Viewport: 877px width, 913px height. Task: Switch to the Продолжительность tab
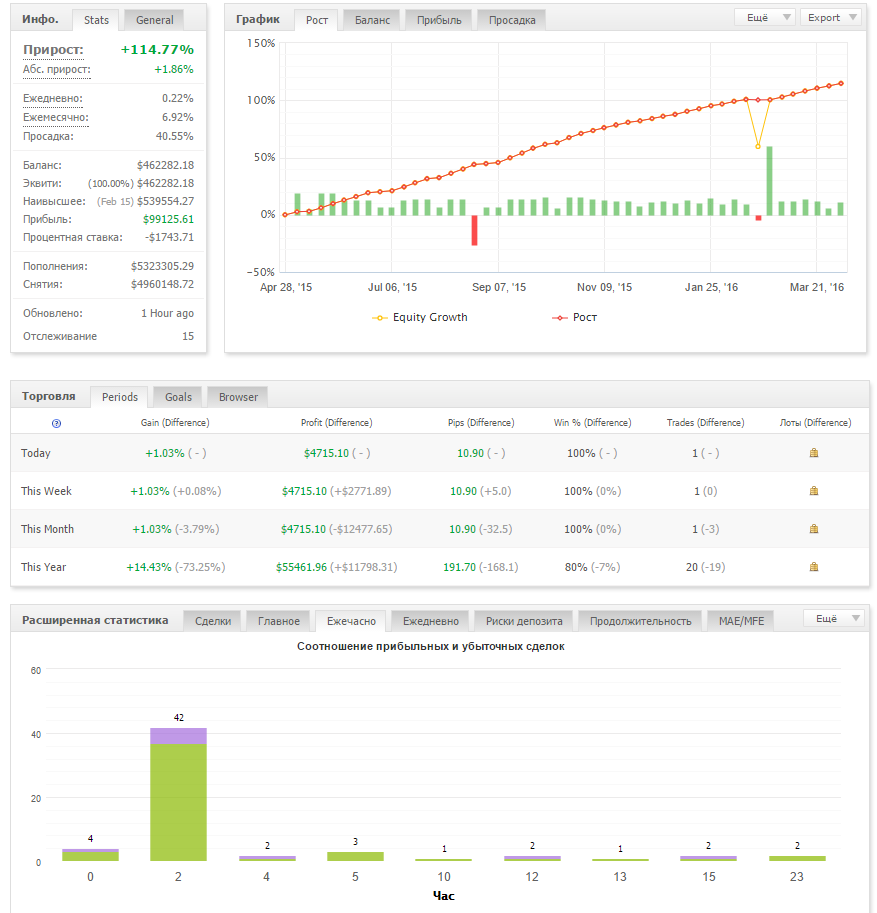pyautogui.click(x=640, y=621)
